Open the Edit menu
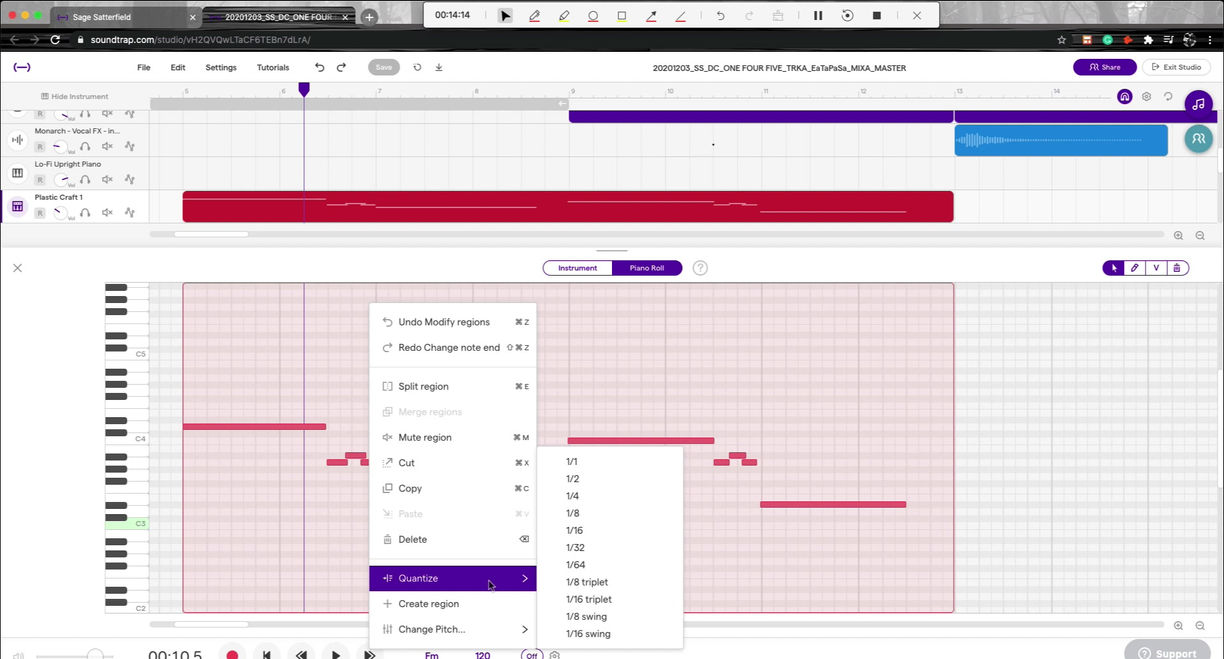Screen dimensions: 1224x659 [x=178, y=67]
